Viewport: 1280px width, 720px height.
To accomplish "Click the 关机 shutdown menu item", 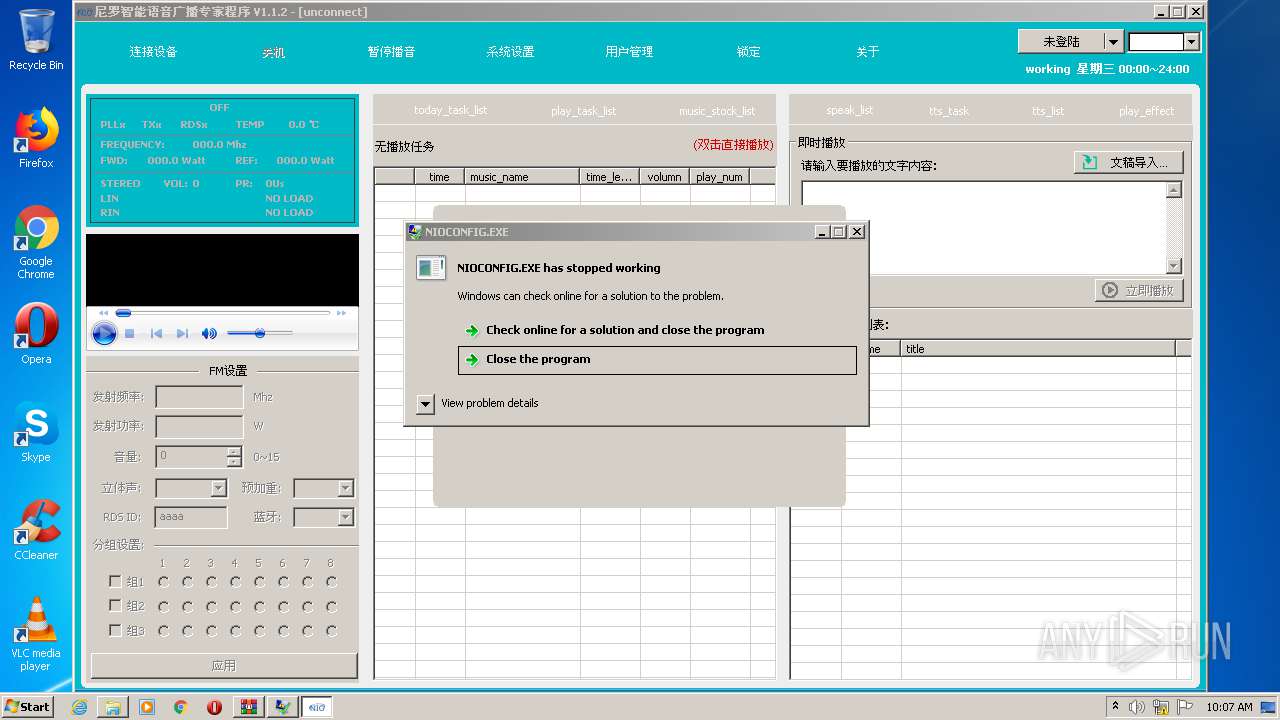I will pos(273,52).
